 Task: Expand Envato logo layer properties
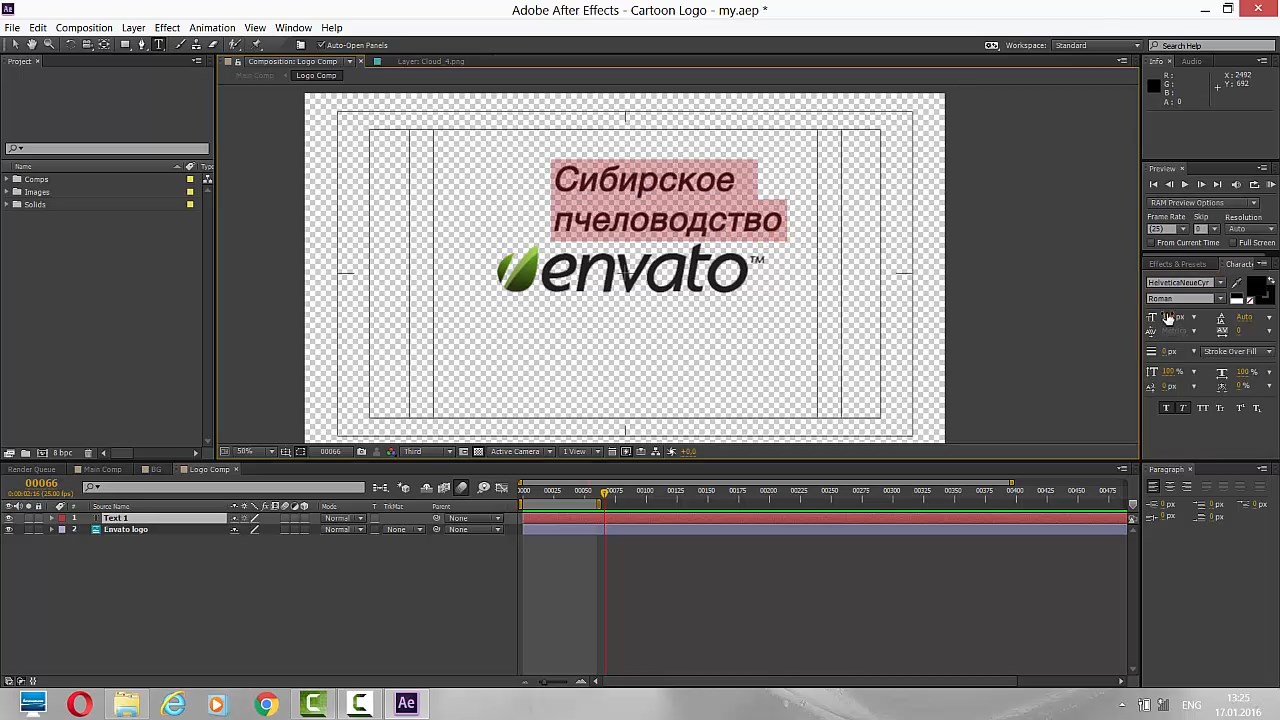pos(52,529)
